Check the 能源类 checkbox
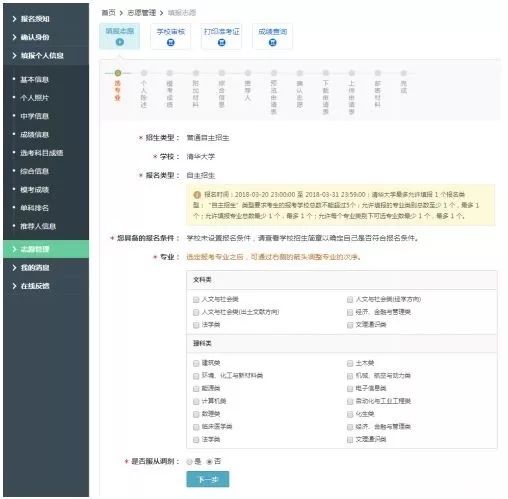Screen dimensions: 508x499 click(x=196, y=389)
